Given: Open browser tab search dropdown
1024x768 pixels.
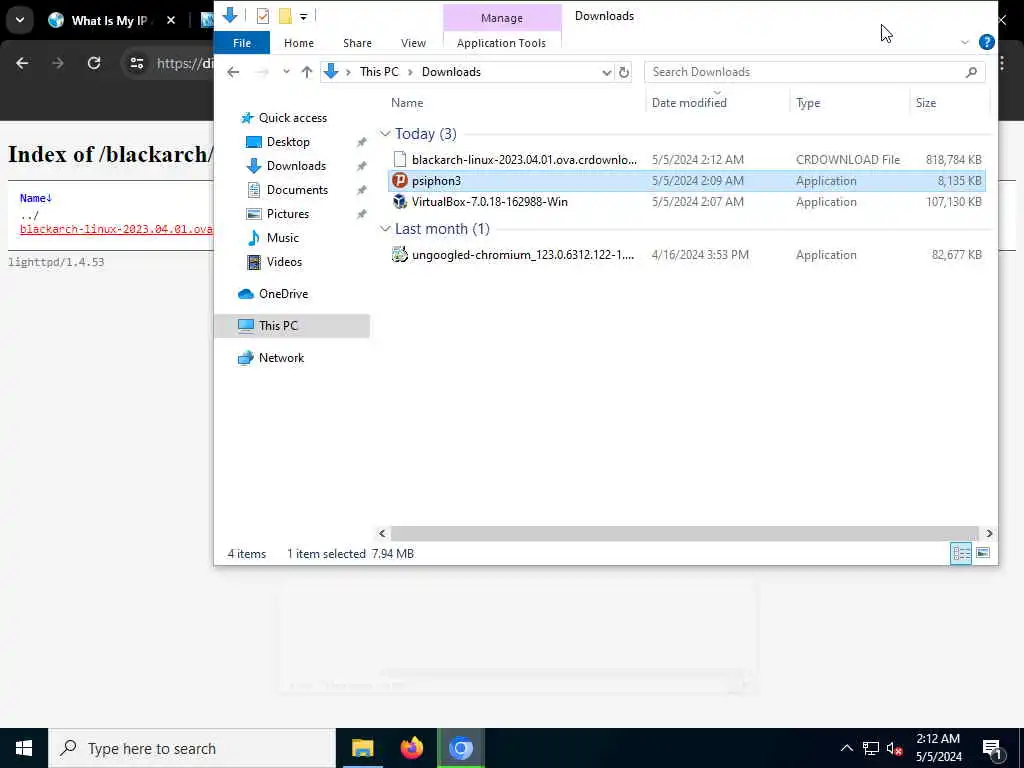Looking at the screenshot, I should click(20, 20).
